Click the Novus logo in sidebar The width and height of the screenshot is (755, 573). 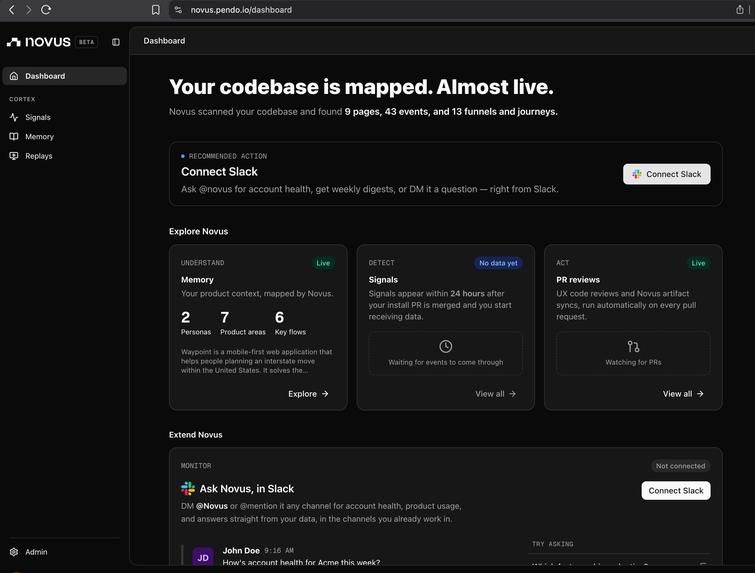tap(39, 42)
